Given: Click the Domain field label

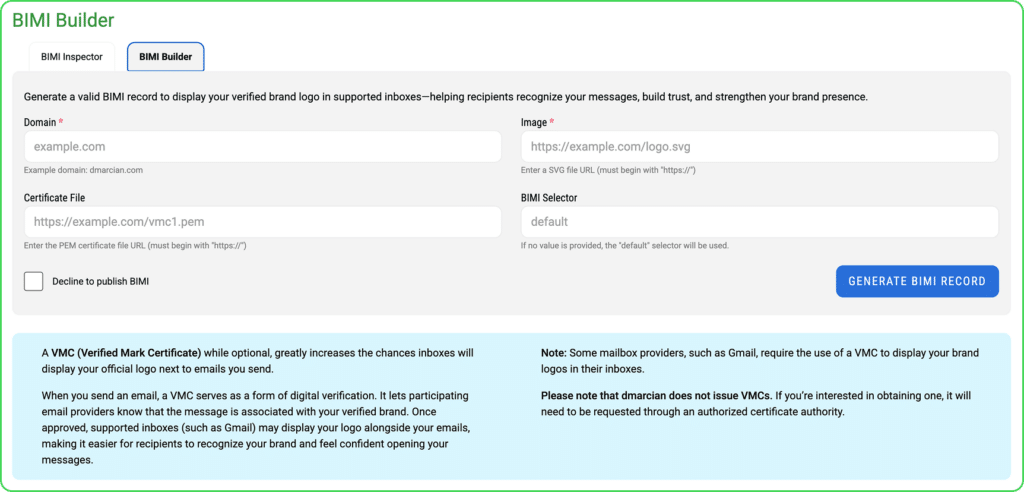Looking at the screenshot, I should click(x=39, y=122).
